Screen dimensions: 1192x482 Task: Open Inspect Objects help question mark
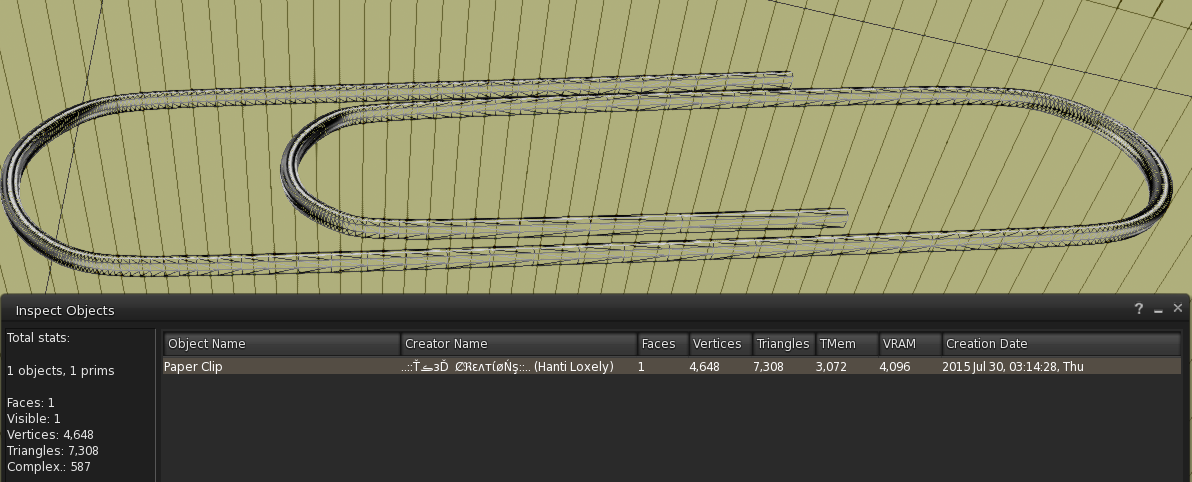1138,309
